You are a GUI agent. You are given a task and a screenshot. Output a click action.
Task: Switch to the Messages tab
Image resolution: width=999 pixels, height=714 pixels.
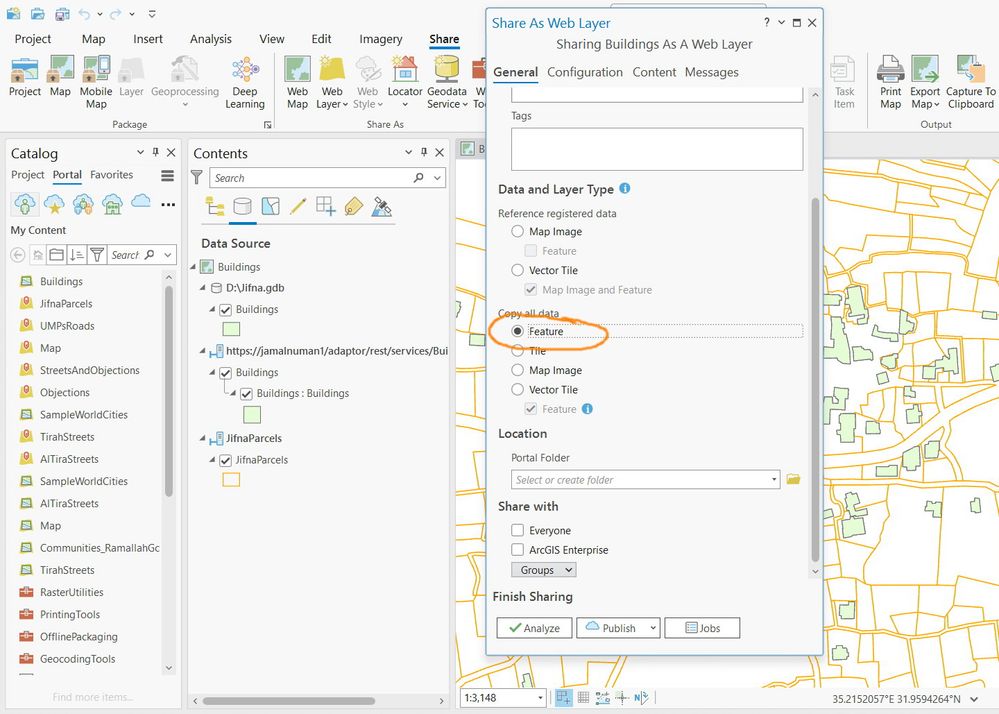click(x=712, y=72)
